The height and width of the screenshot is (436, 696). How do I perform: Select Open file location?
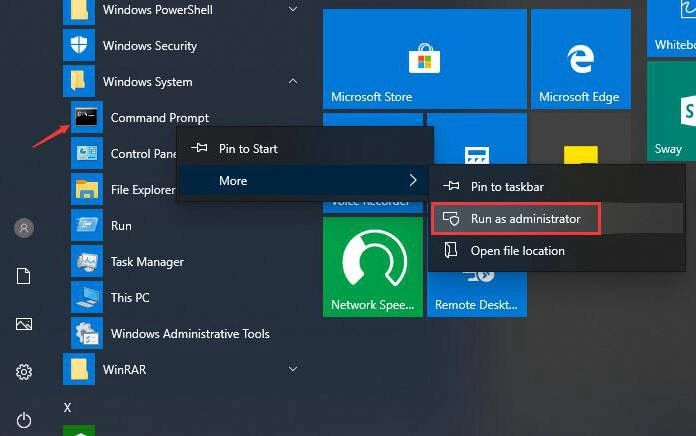[517, 251]
